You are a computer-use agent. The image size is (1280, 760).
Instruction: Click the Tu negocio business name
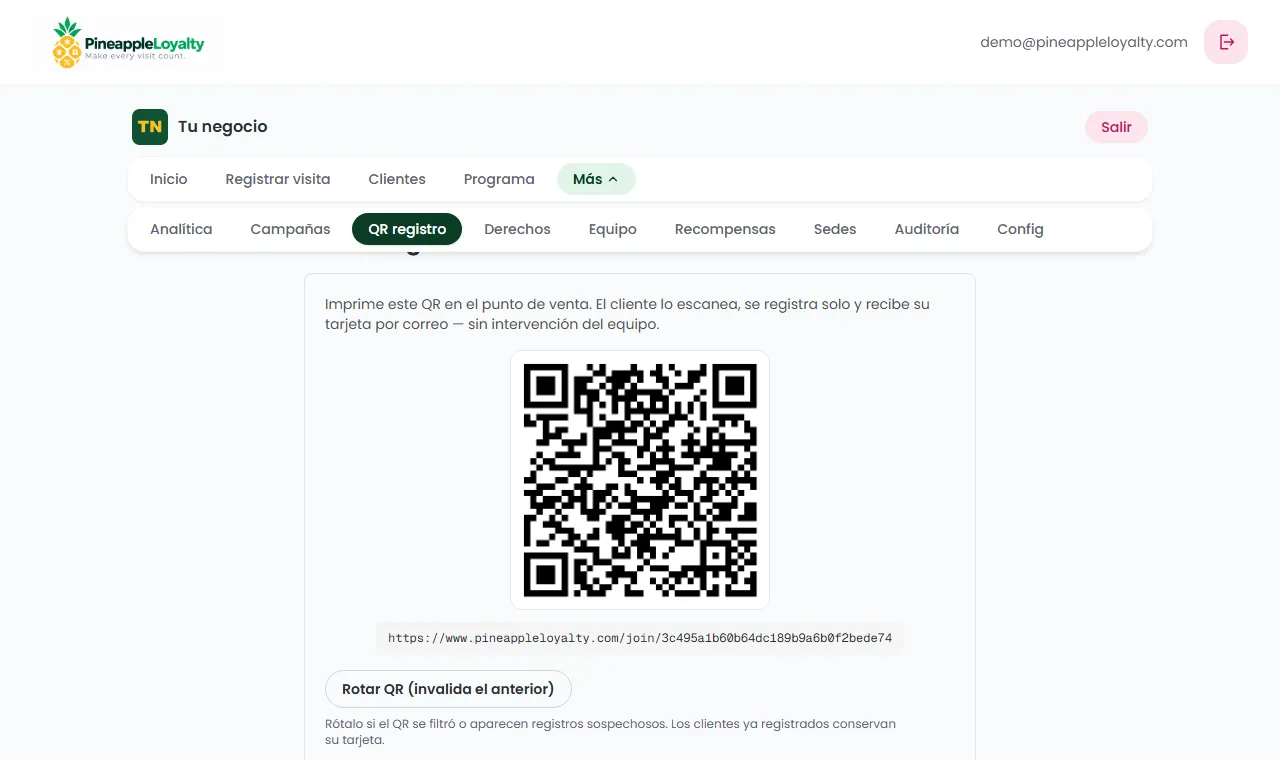pos(223,127)
